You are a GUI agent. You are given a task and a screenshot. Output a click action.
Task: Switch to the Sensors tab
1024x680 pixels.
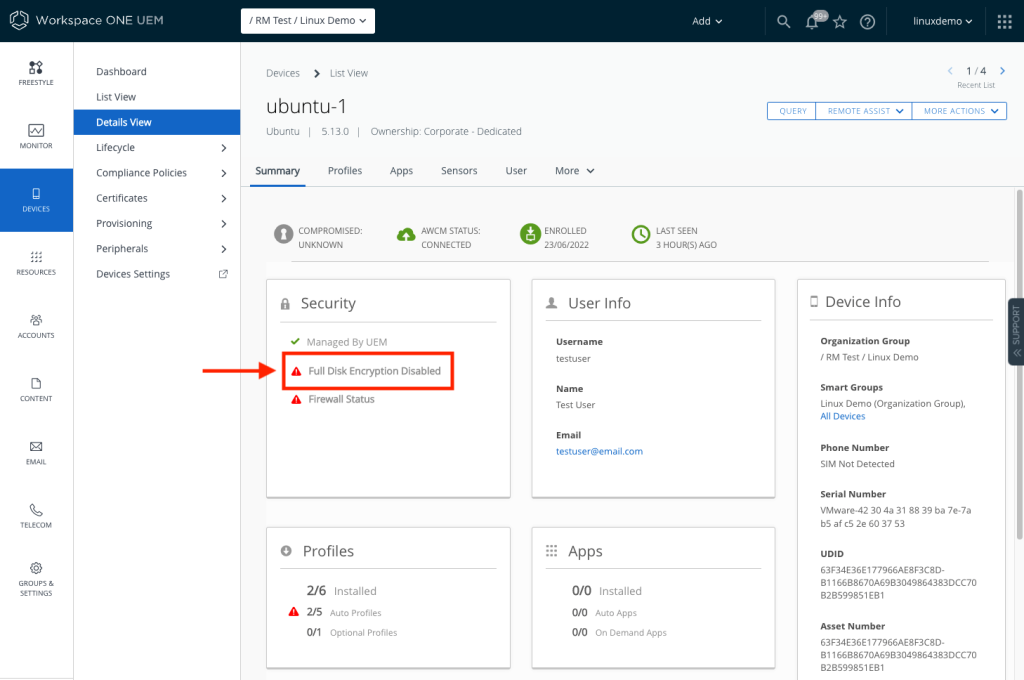pos(459,171)
